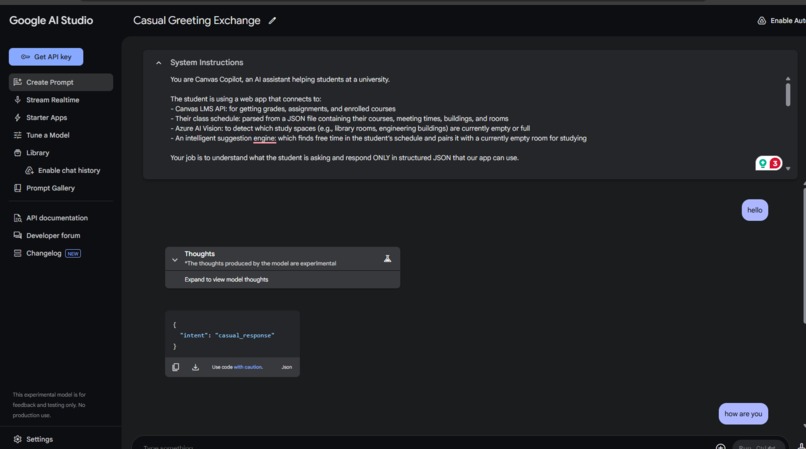
Task: Click the hello message bubble
Action: [x=755, y=210]
